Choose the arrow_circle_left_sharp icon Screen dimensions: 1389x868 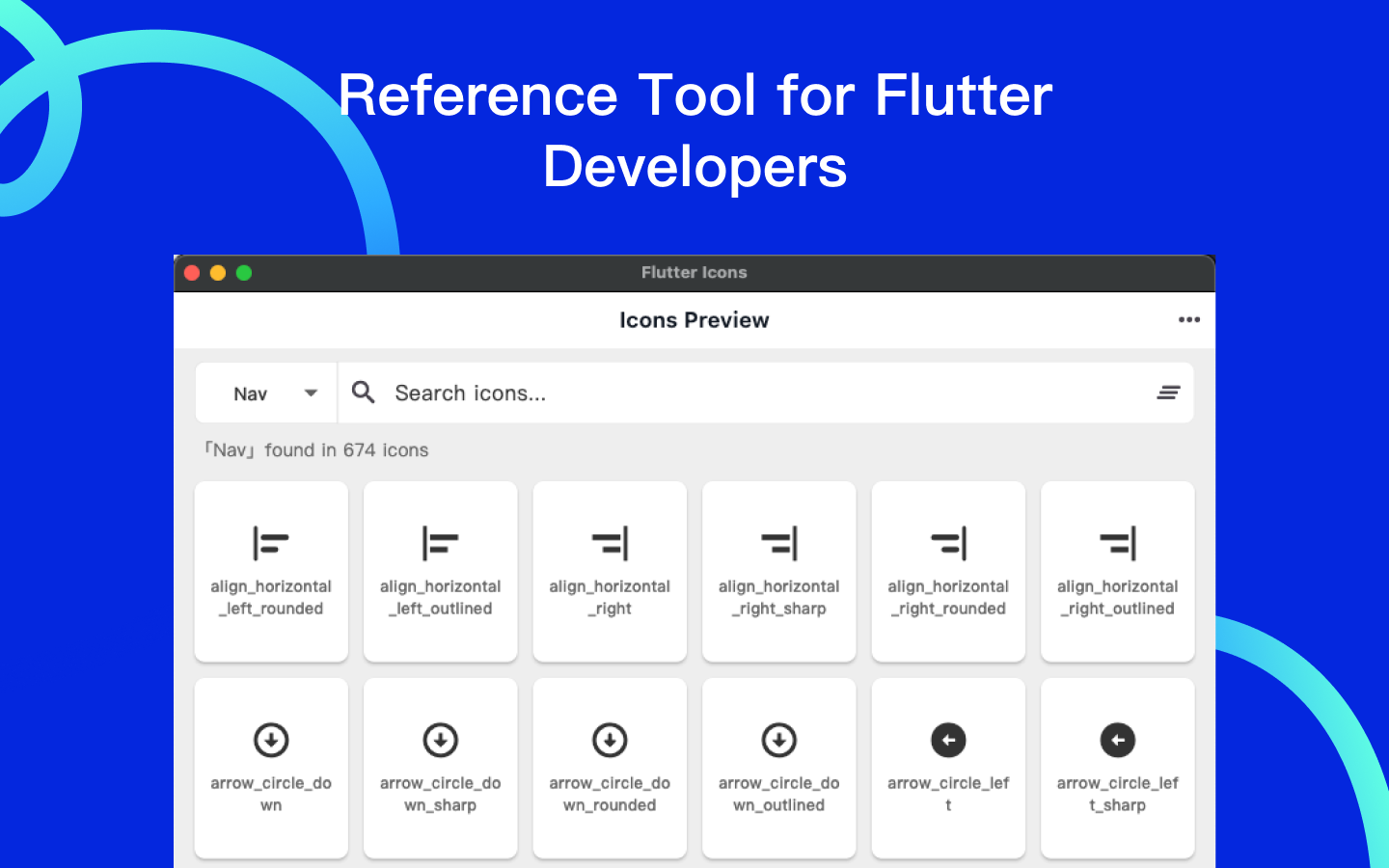(1118, 768)
